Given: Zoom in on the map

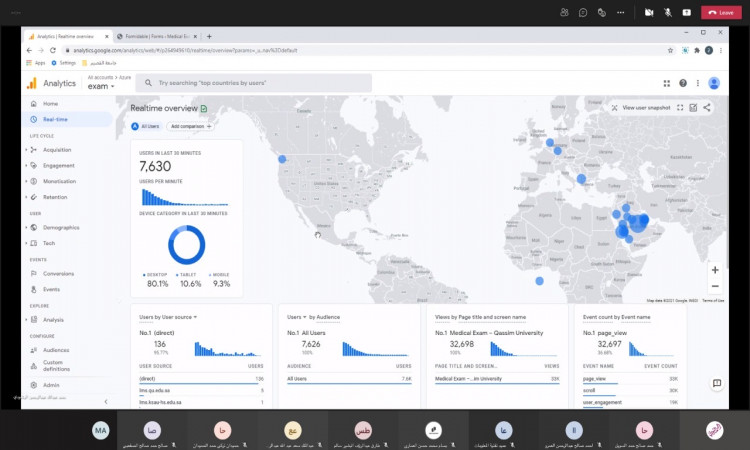Looking at the screenshot, I should click(x=715, y=270).
